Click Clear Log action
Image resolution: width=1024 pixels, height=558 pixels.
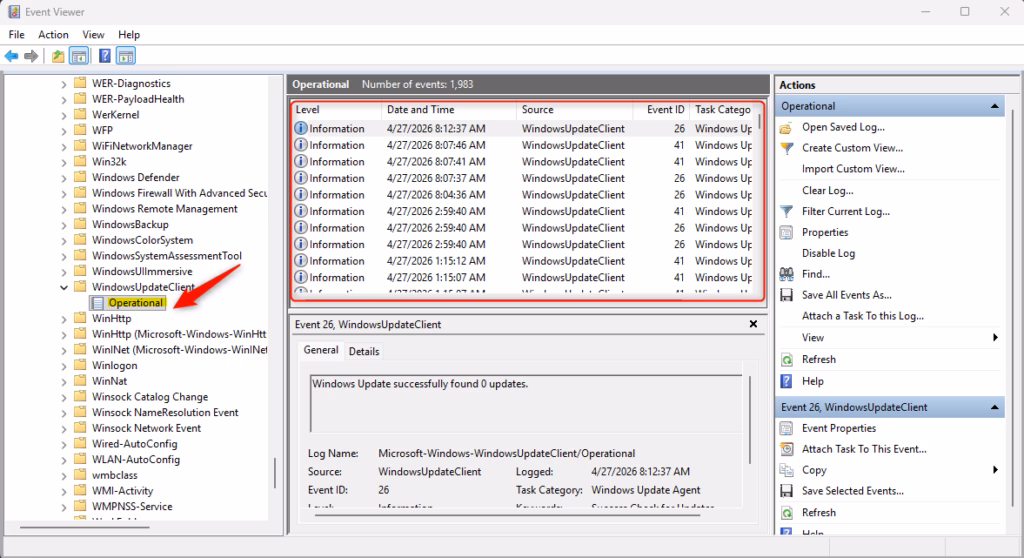pos(827,191)
